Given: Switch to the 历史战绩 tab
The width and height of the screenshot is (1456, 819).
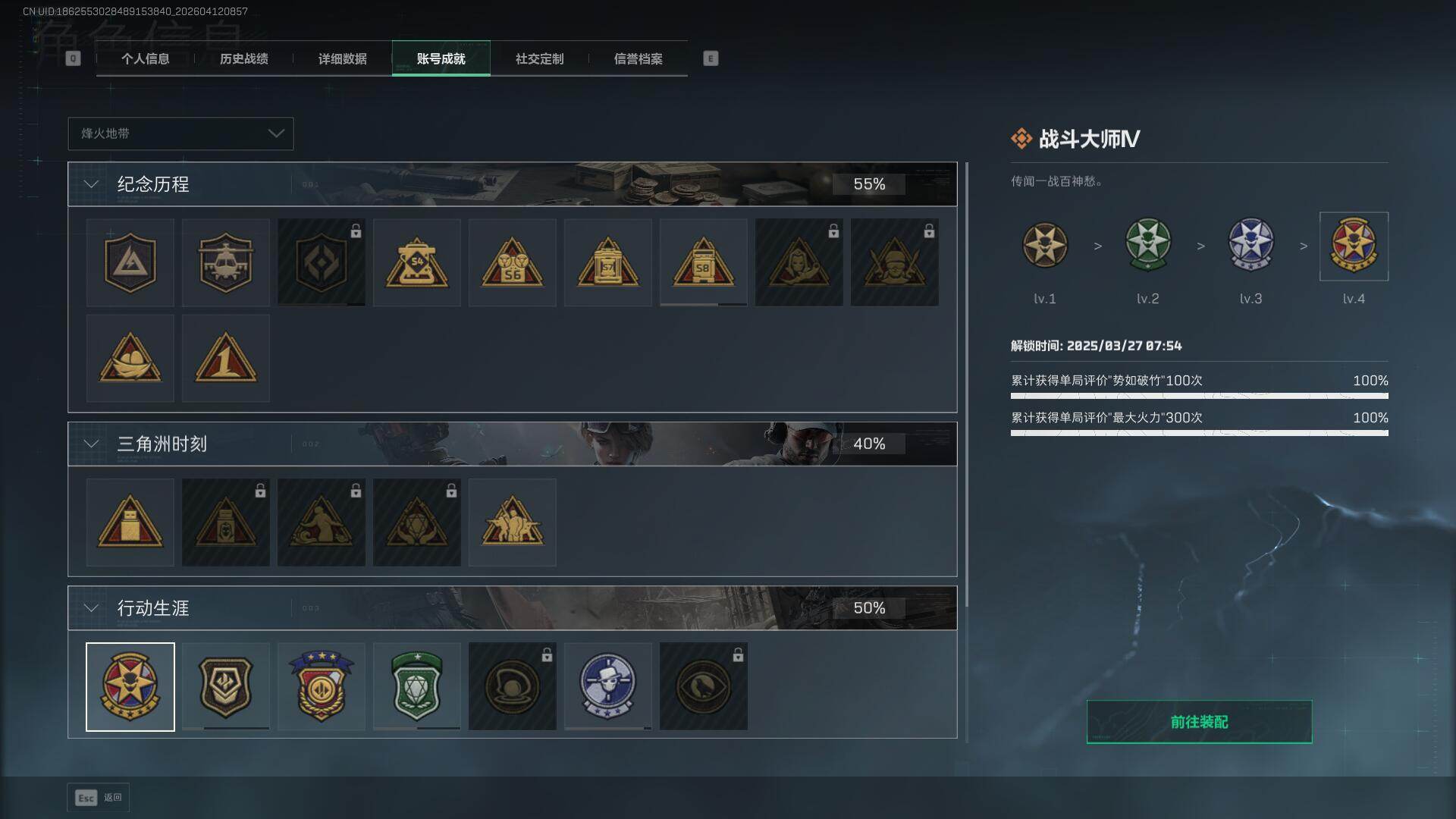Looking at the screenshot, I should click(x=244, y=59).
